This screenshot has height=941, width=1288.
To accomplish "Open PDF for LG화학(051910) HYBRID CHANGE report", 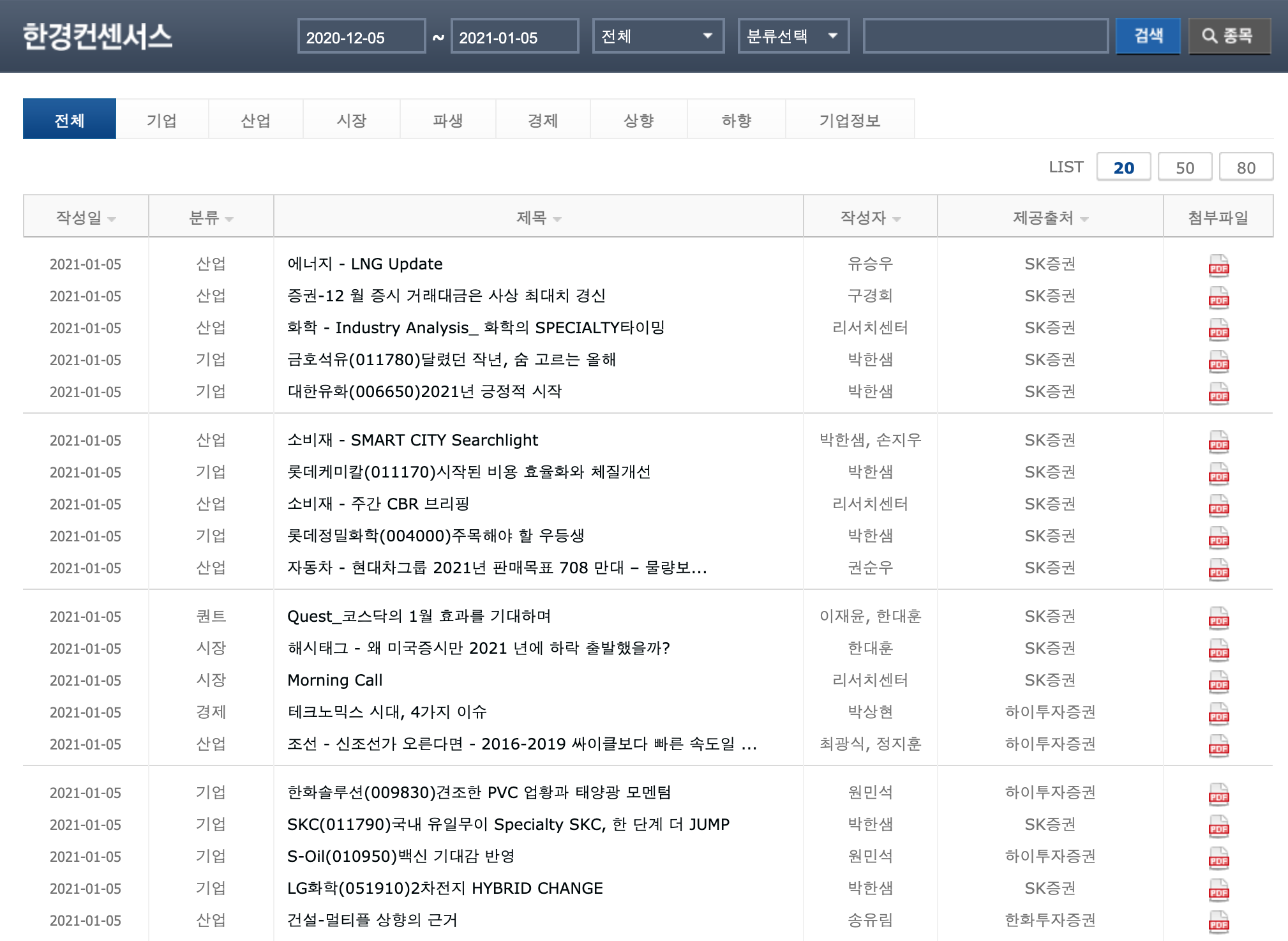I will 1218,890.
